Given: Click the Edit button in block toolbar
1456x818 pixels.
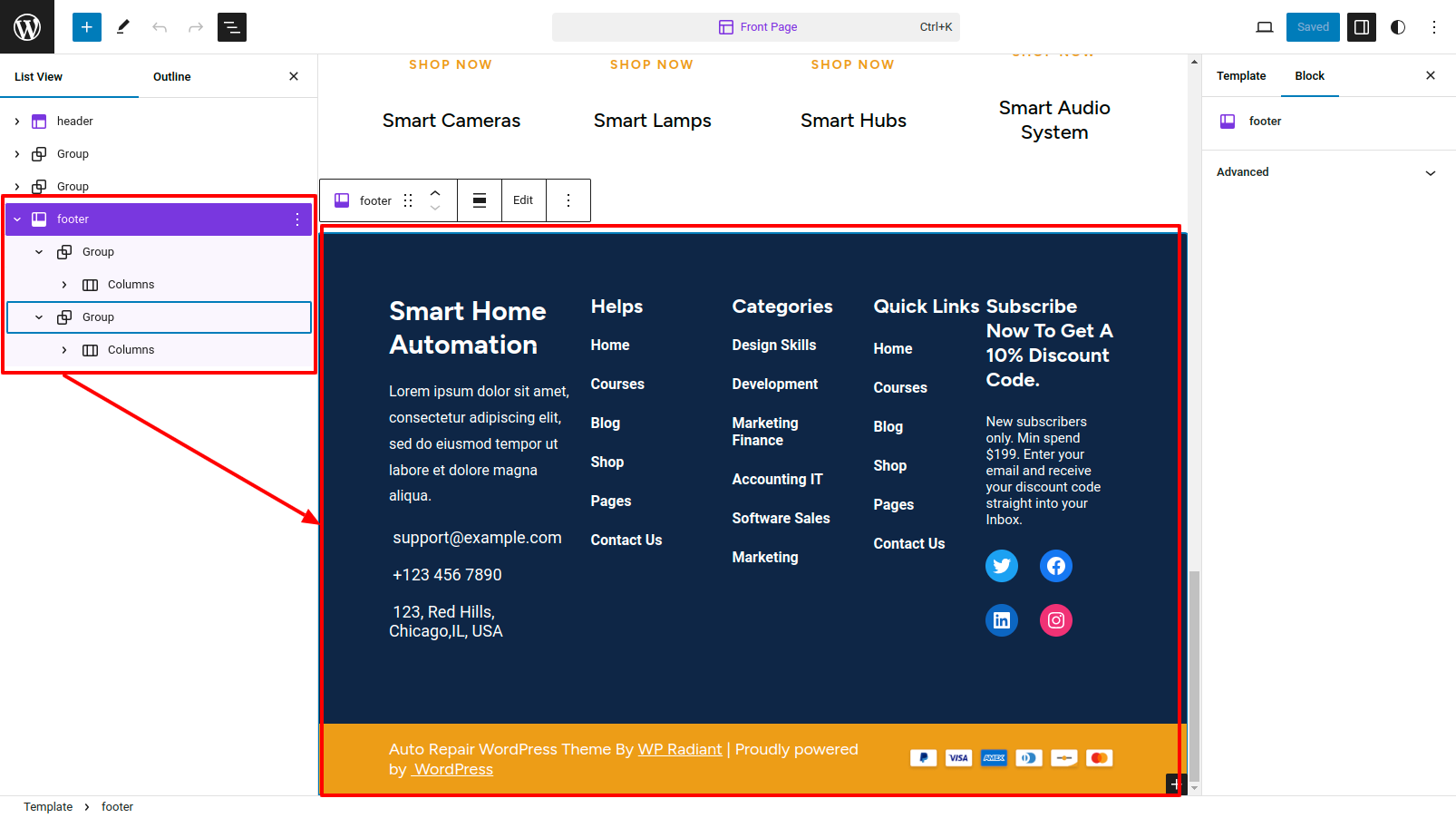Looking at the screenshot, I should click(523, 200).
